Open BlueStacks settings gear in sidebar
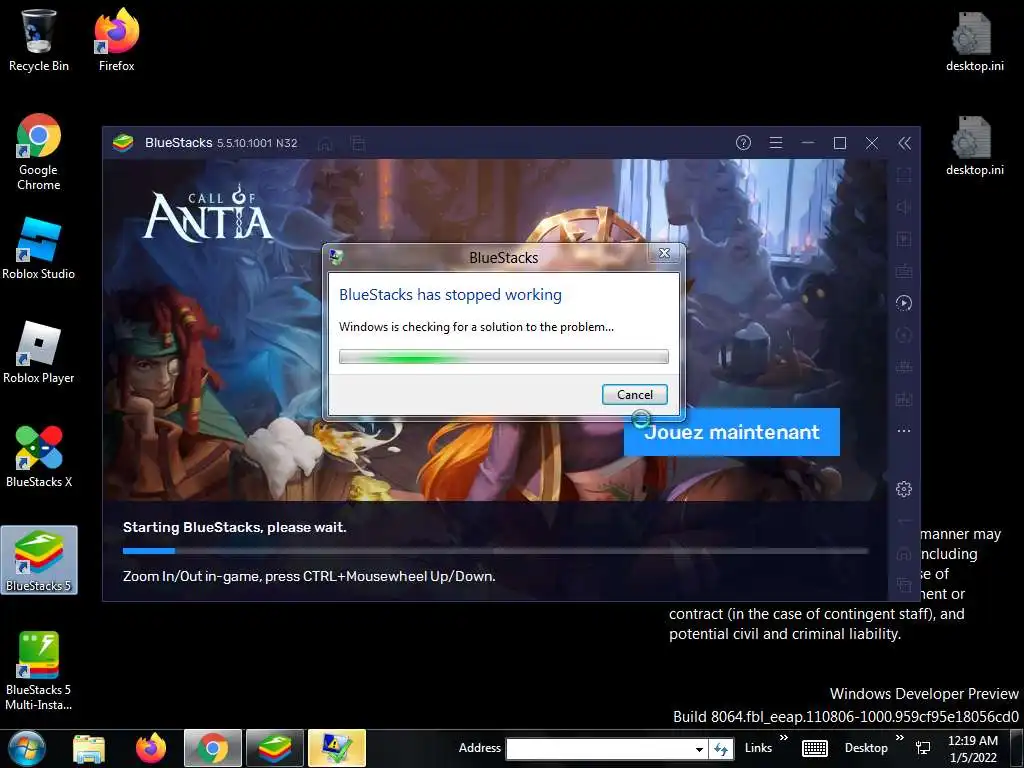The image size is (1024, 768). (x=904, y=489)
